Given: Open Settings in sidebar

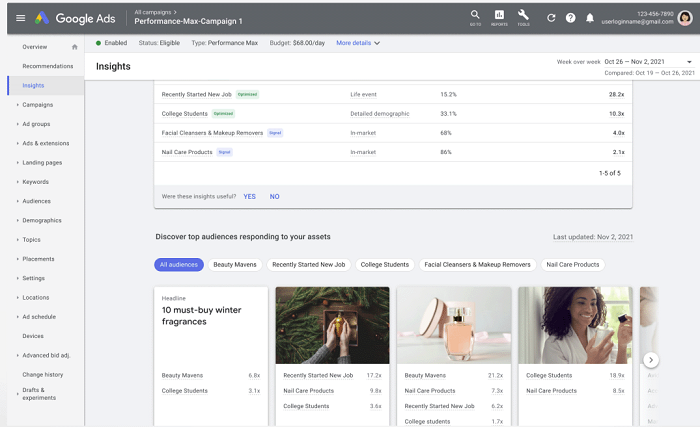Looking at the screenshot, I should (x=33, y=278).
